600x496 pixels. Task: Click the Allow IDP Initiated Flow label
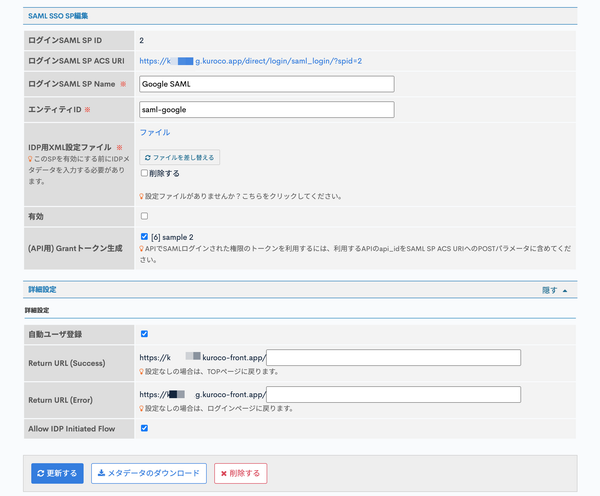[x=72, y=429]
